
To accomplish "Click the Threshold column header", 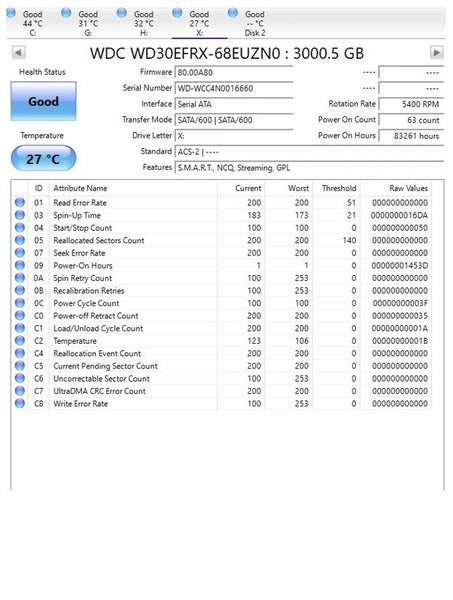I will (x=337, y=188).
